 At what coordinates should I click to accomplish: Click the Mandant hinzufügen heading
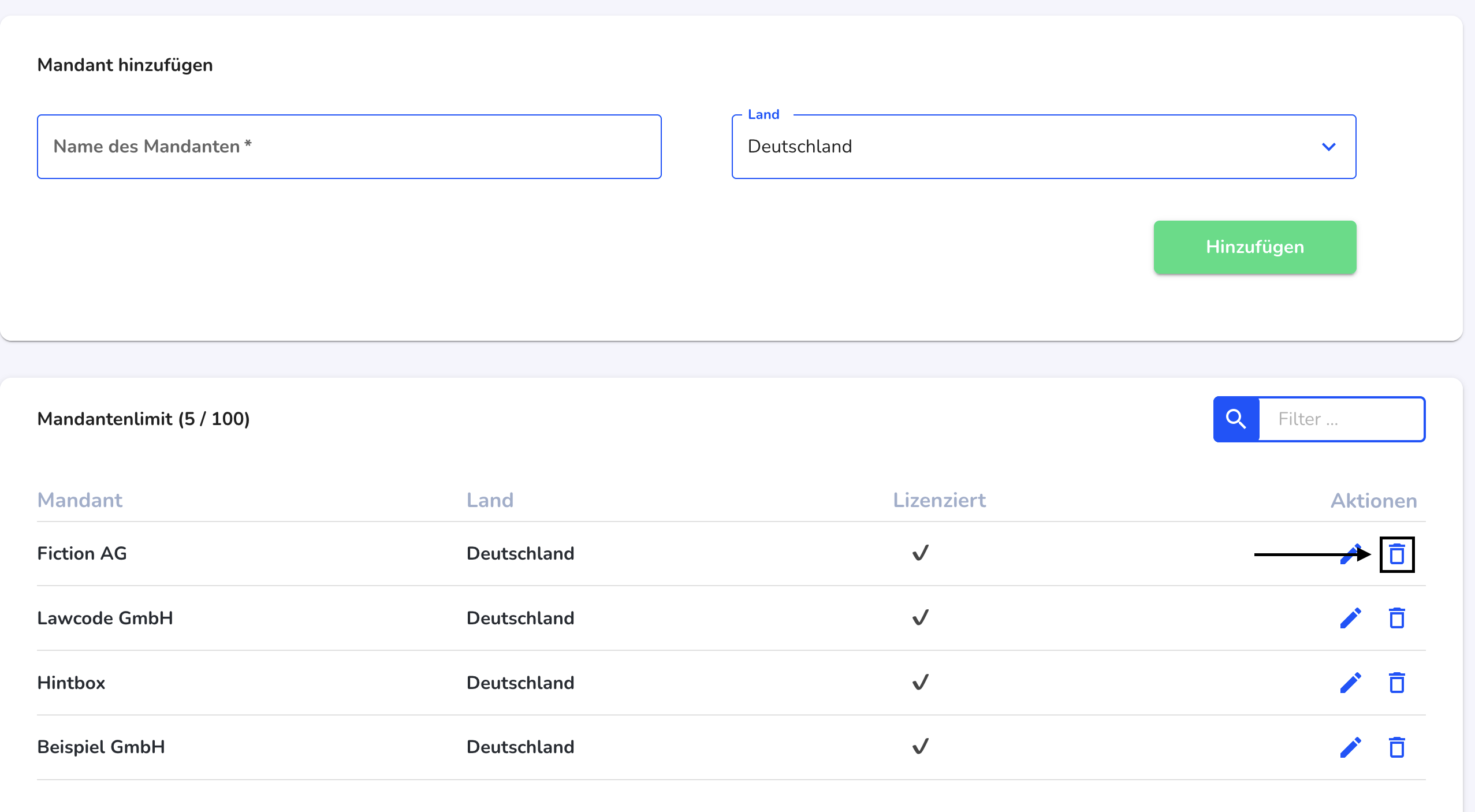tap(125, 65)
